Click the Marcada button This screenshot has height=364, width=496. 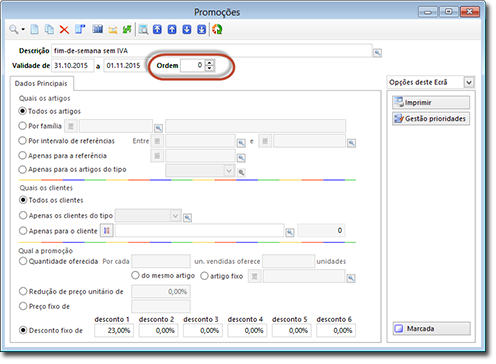(432, 329)
